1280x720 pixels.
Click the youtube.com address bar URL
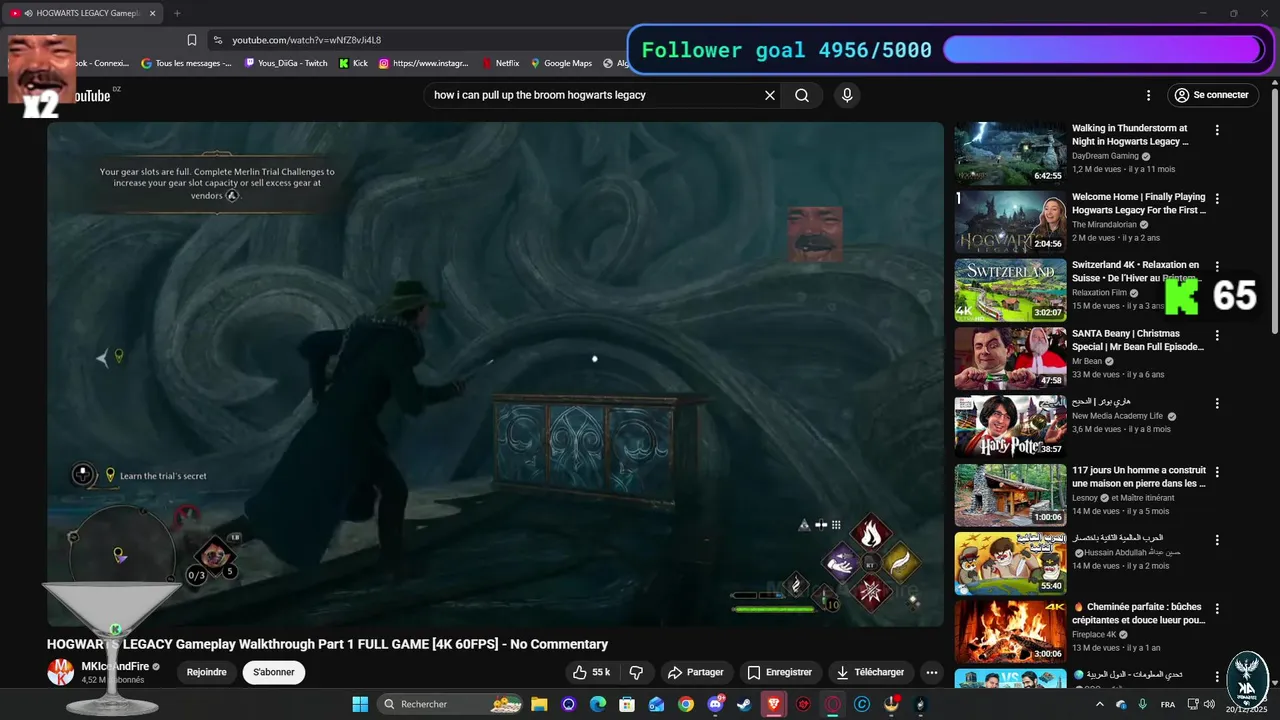(306, 40)
